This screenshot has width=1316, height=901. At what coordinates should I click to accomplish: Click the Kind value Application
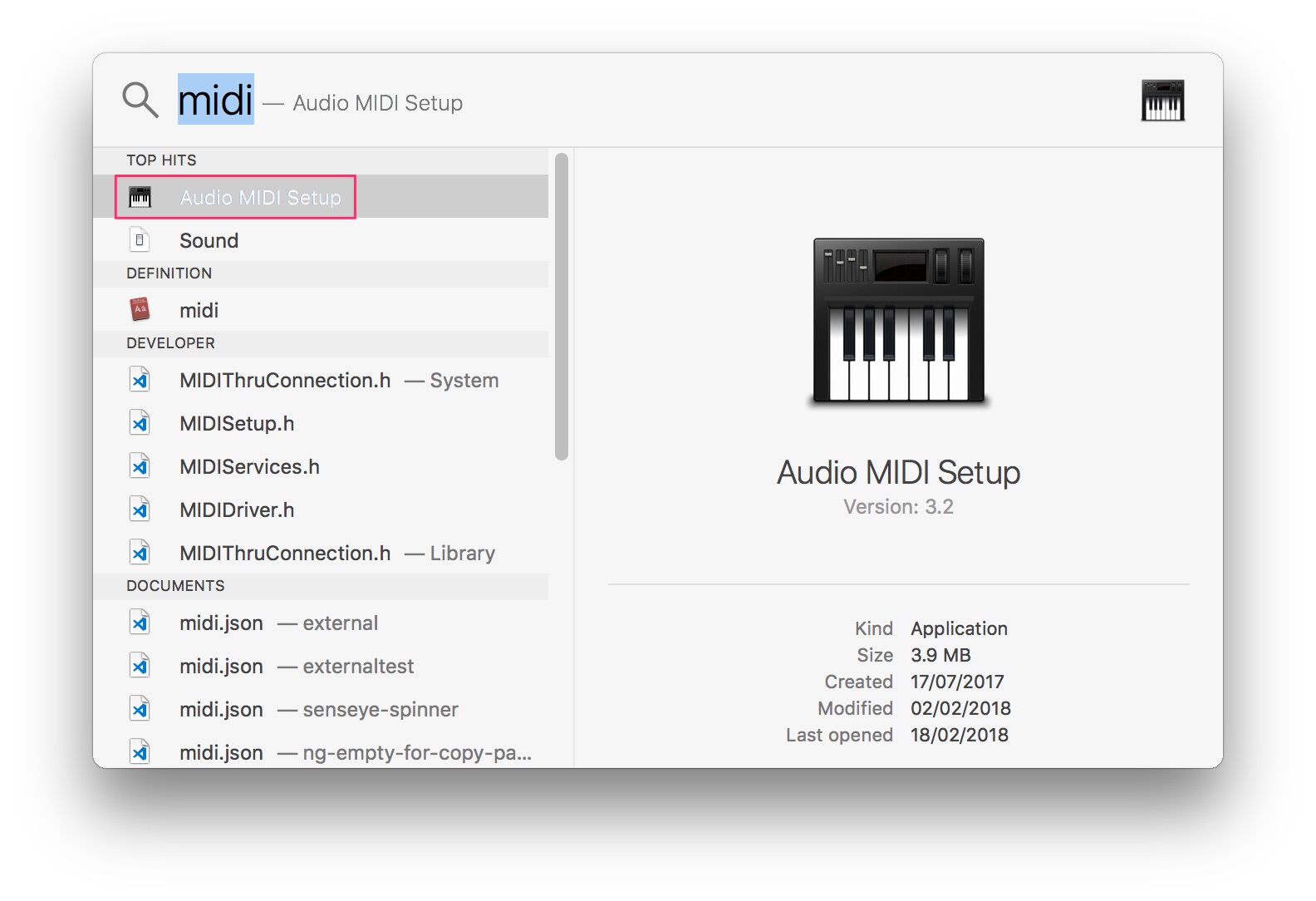[959, 628]
